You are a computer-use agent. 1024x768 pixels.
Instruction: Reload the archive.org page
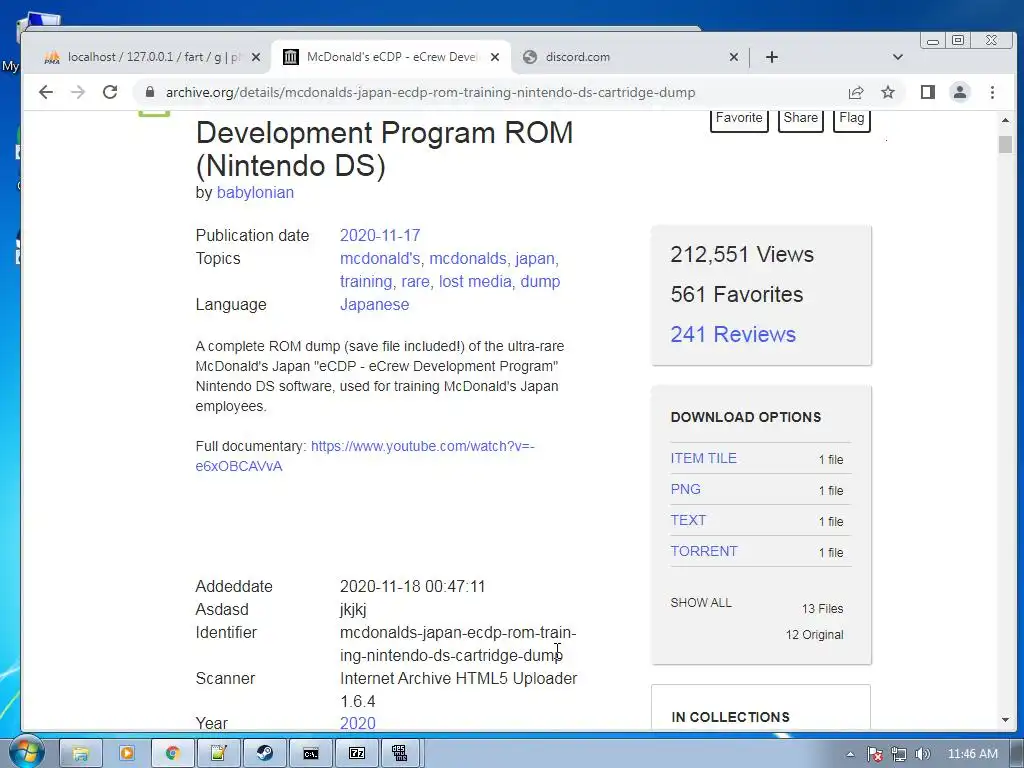pos(110,92)
